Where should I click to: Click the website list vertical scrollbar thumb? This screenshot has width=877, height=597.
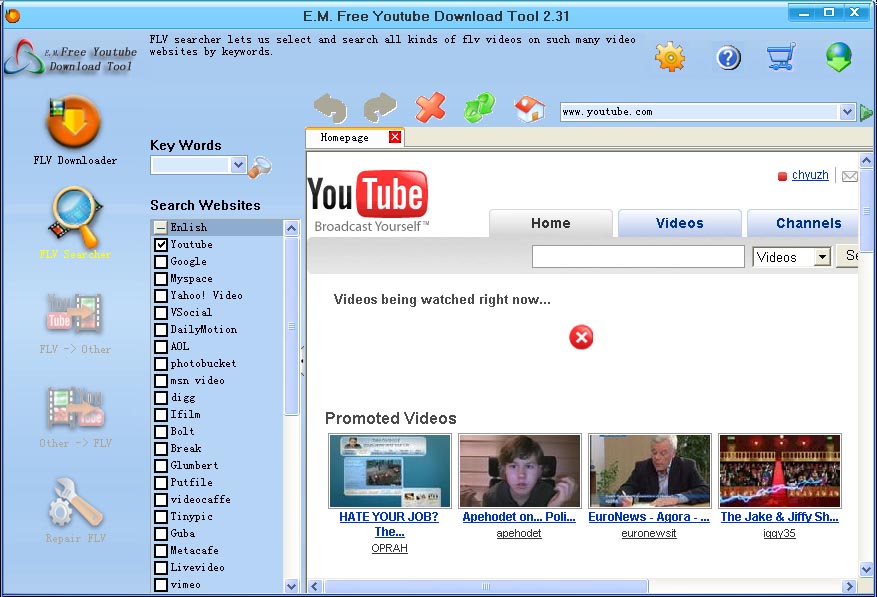coord(291,326)
